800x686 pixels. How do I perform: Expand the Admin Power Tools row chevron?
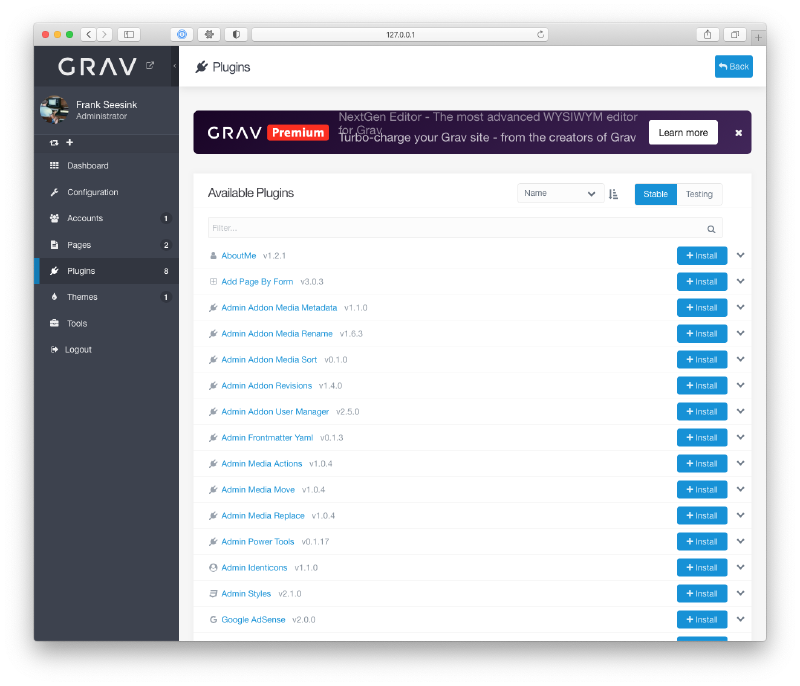[x=740, y=541]
